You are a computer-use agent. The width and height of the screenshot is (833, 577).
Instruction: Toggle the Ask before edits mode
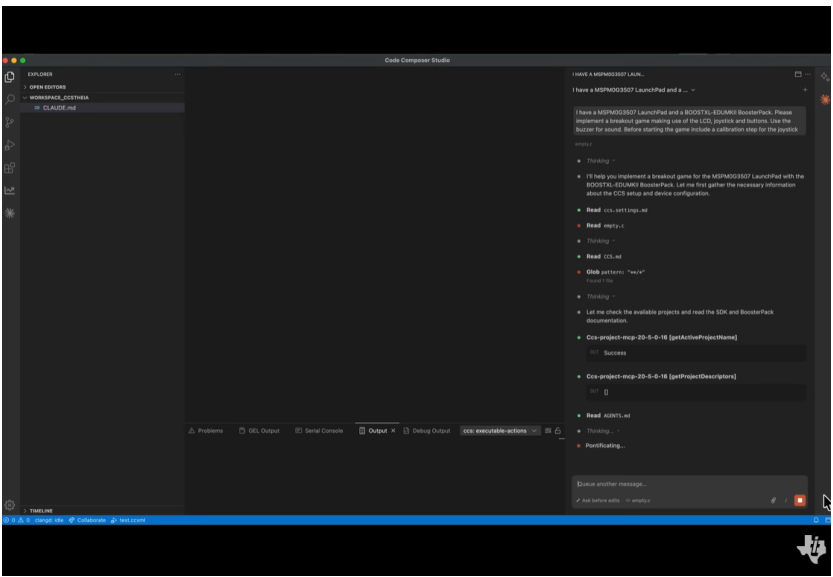598,500
